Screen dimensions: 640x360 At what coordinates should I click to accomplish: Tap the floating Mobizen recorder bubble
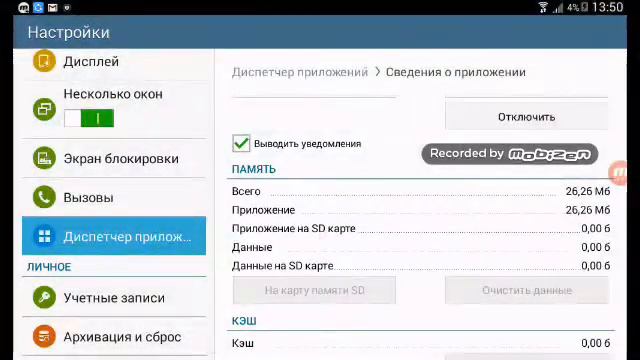tap(618, 173)
